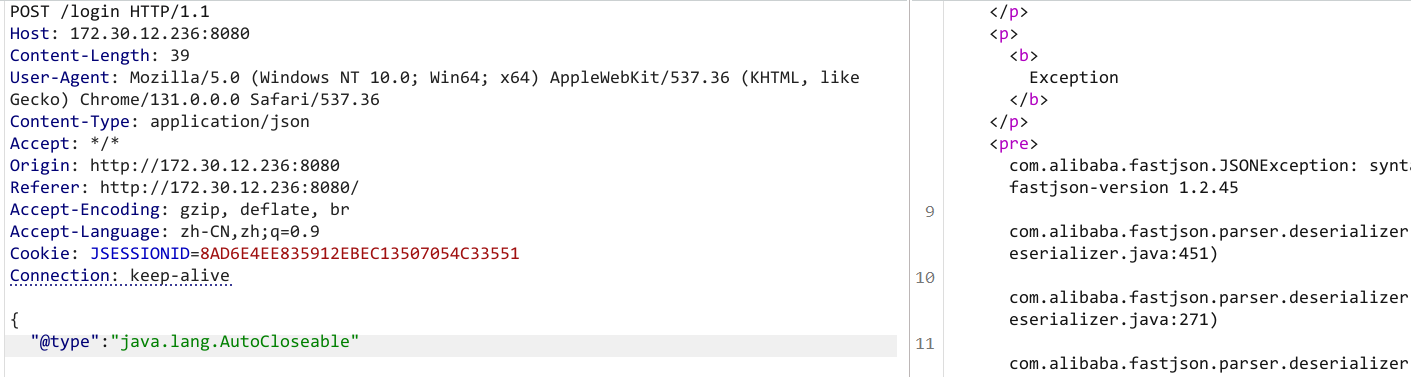The width and height of the screenshot is (1411, 377).
Task: Click the "@type" key in JSON body
Action: [65, 341]
